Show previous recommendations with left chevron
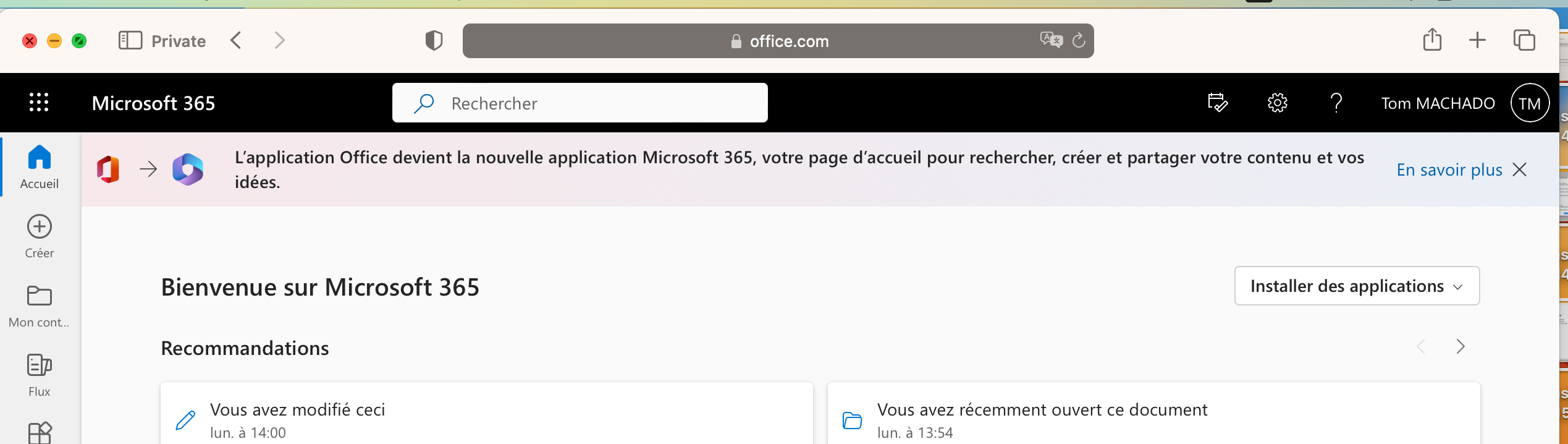1568x444 pixels. [x=1421, y=347]
